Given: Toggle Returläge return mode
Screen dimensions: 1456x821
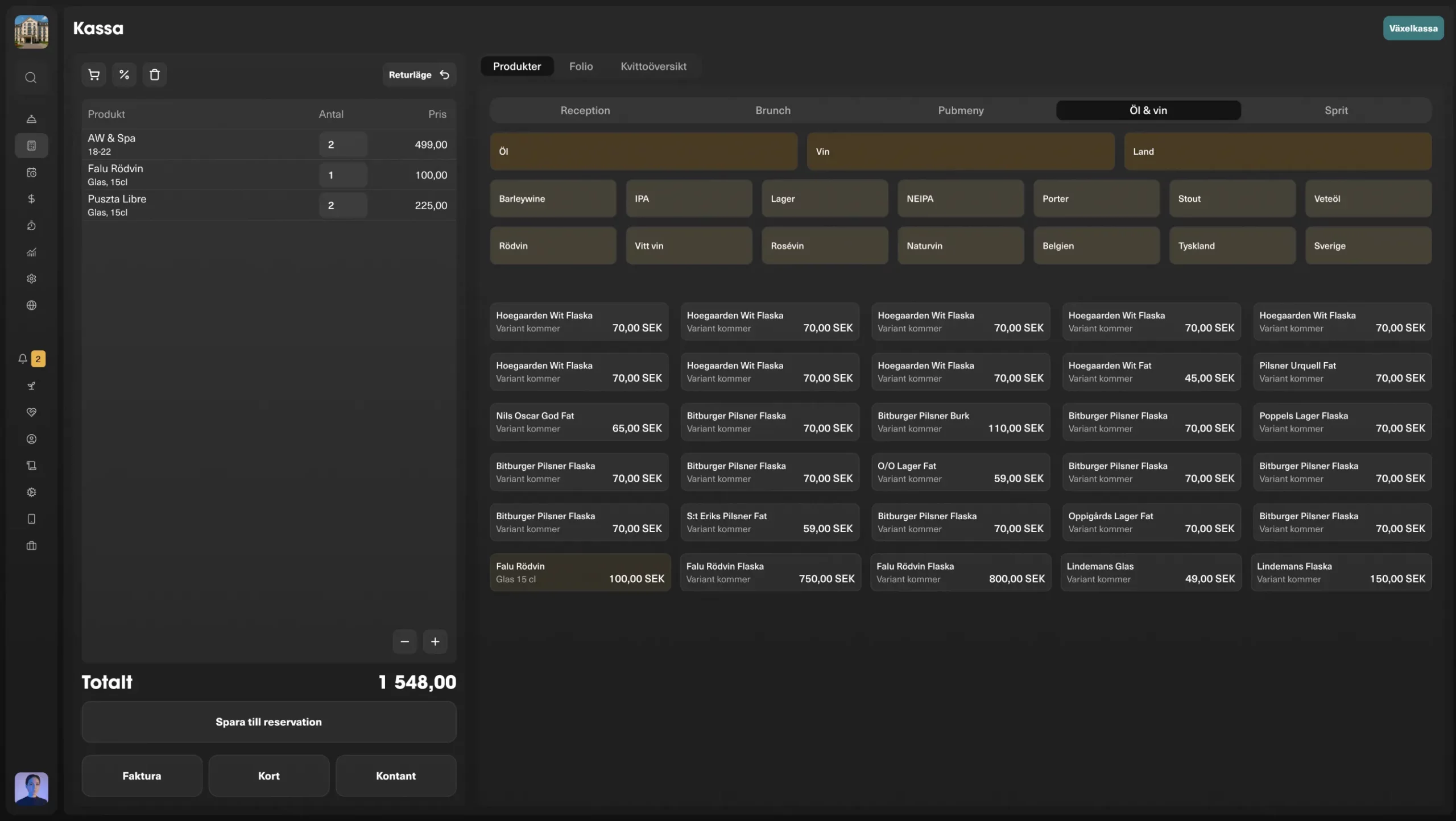Looking at the screenshot, I should [419, 74].
